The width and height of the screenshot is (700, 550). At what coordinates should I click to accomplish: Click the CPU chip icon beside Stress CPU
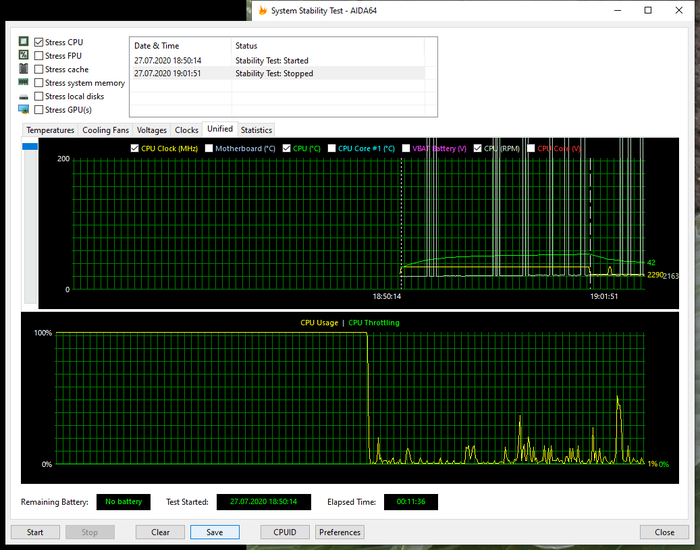[24, 42]
